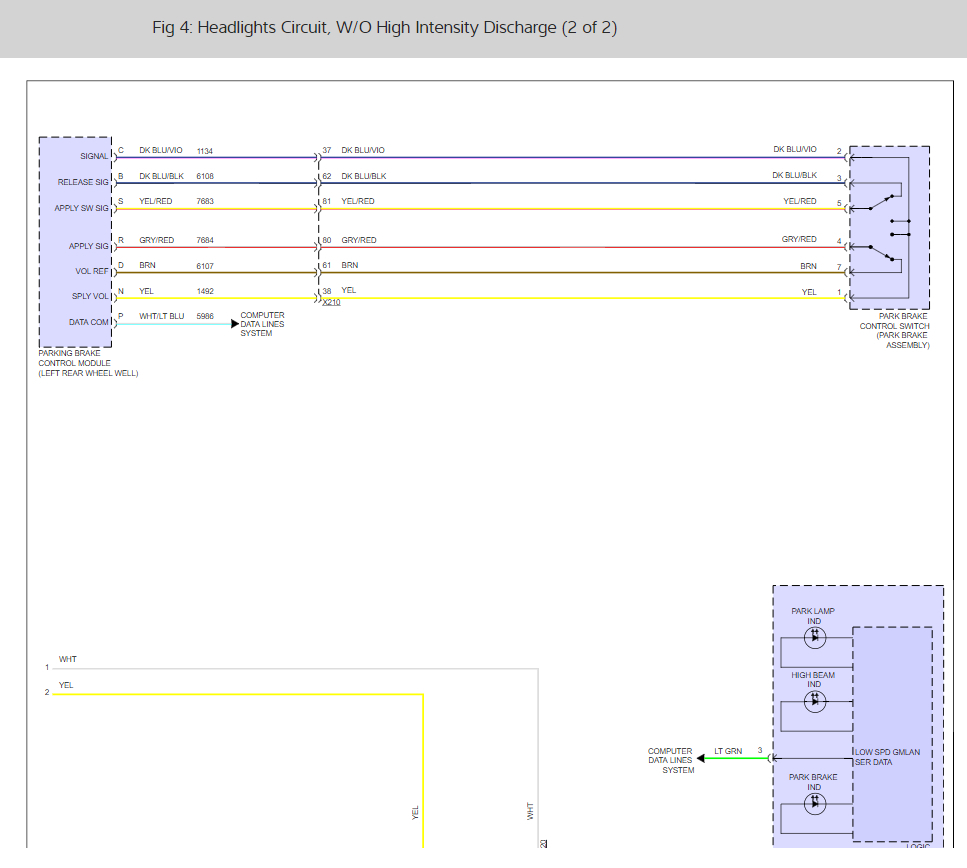The image size is (967, 868).
Task: Click circuit number 1134 on DK BLU/VIO wire
Action: [205, 151]
